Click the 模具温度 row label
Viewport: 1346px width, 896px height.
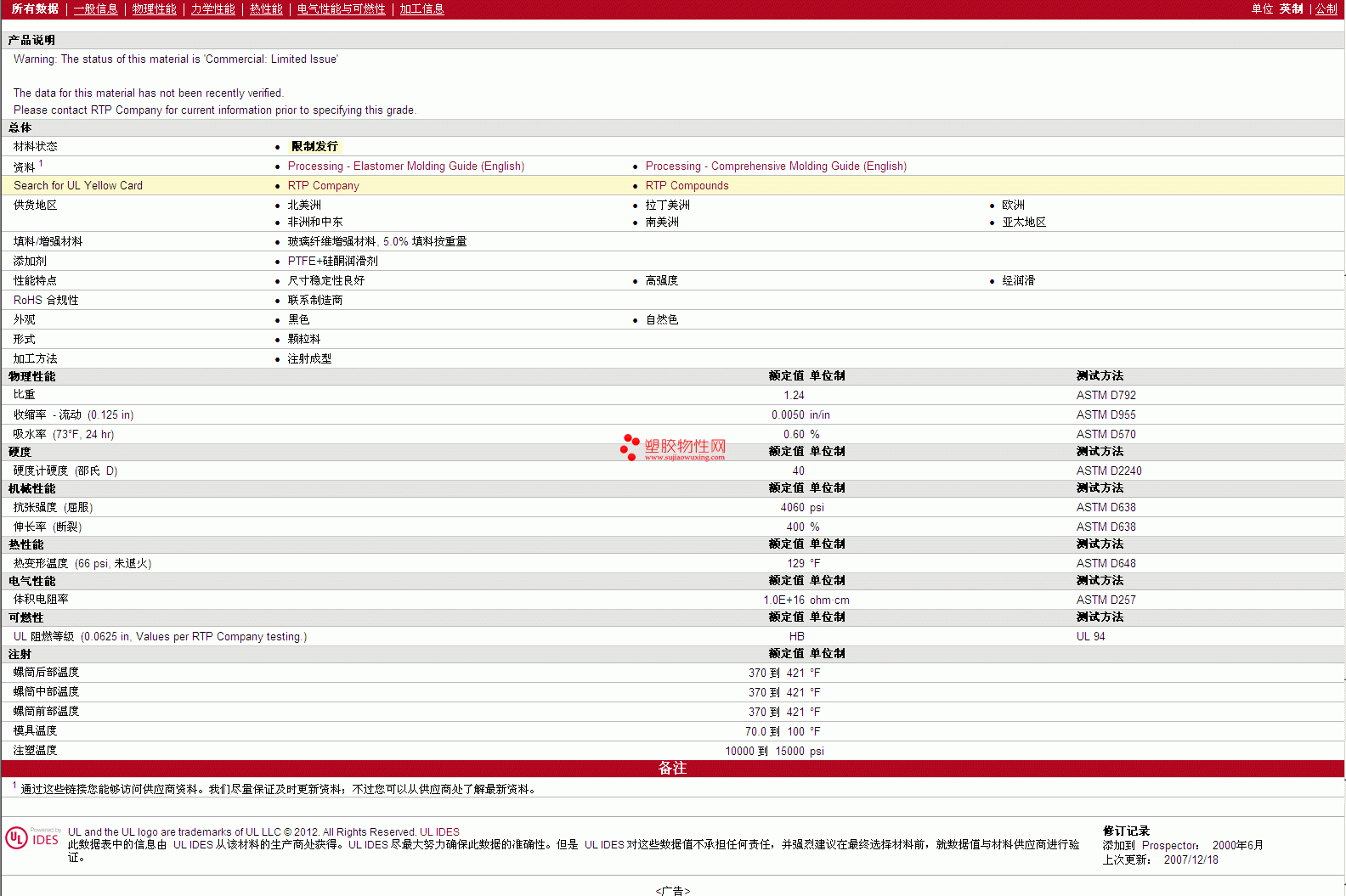(35, 731)
